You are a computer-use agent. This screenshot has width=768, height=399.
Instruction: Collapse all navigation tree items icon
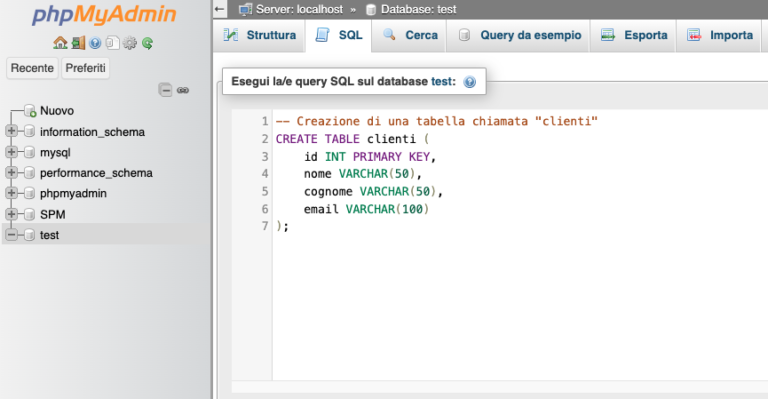[166, 90]
